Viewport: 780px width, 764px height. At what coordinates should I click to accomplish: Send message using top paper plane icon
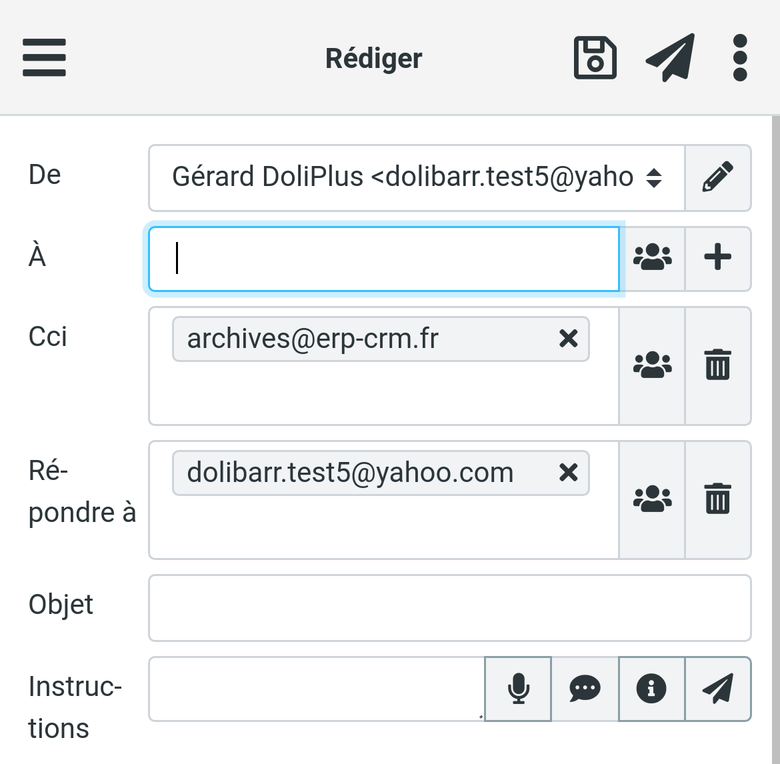pos(670,58)
